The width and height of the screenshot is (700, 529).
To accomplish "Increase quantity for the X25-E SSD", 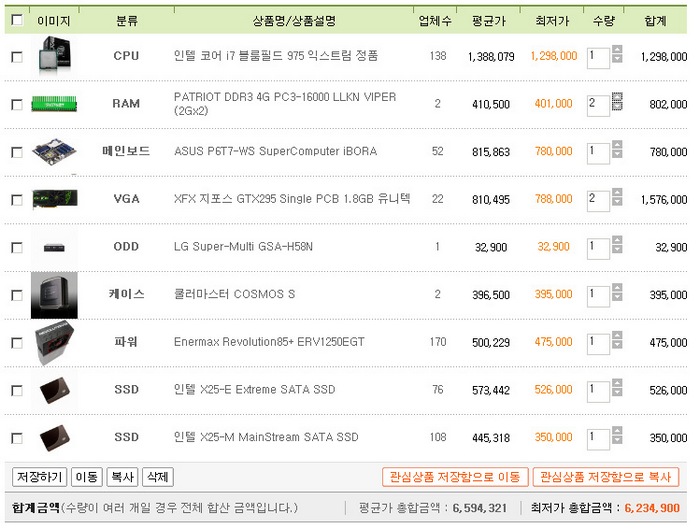I will pyautogui.click(x=617, y=383).
